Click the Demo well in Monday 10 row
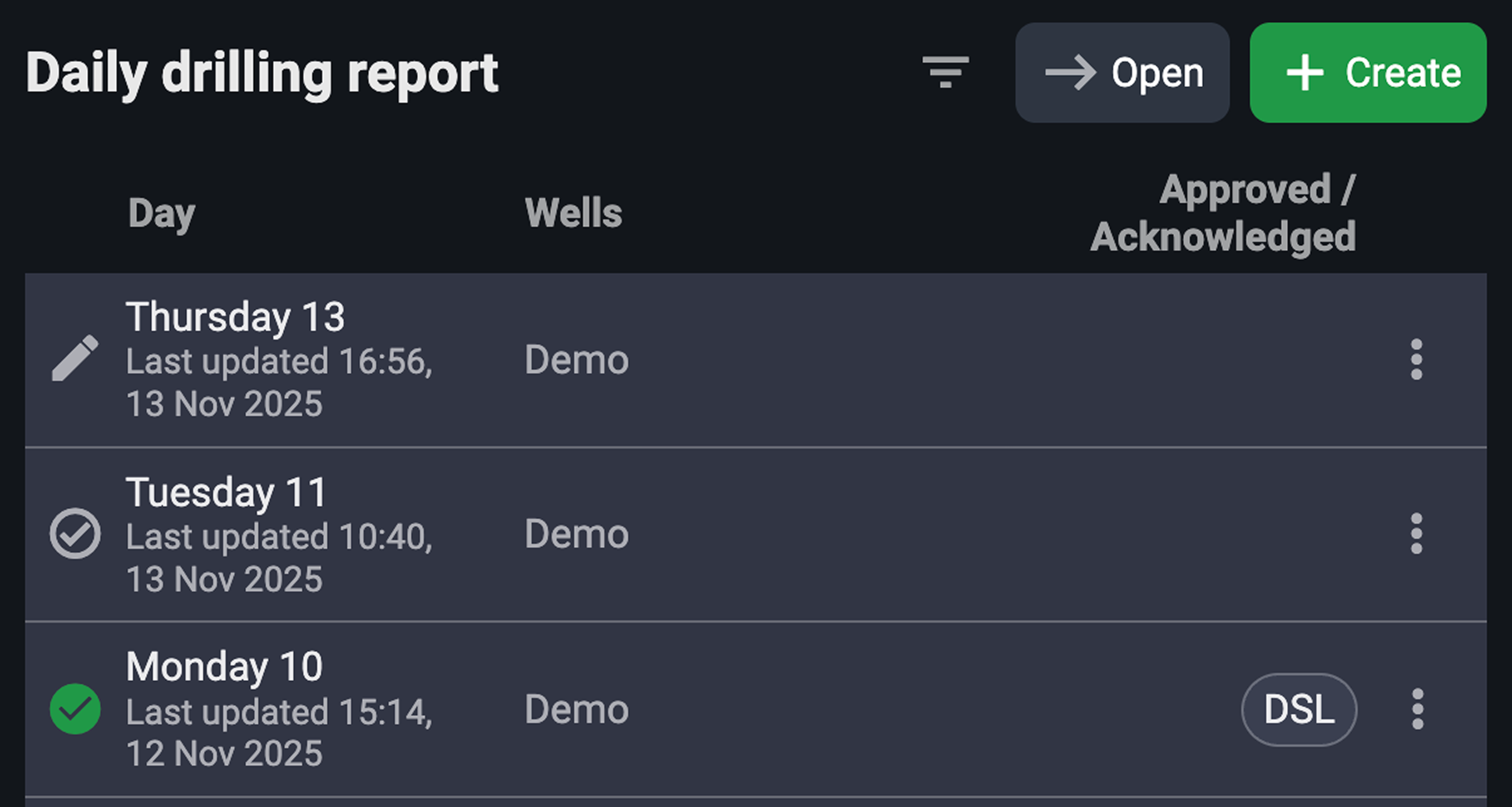The height and width of the screenshot is (807, 1512). click(577, 709)
